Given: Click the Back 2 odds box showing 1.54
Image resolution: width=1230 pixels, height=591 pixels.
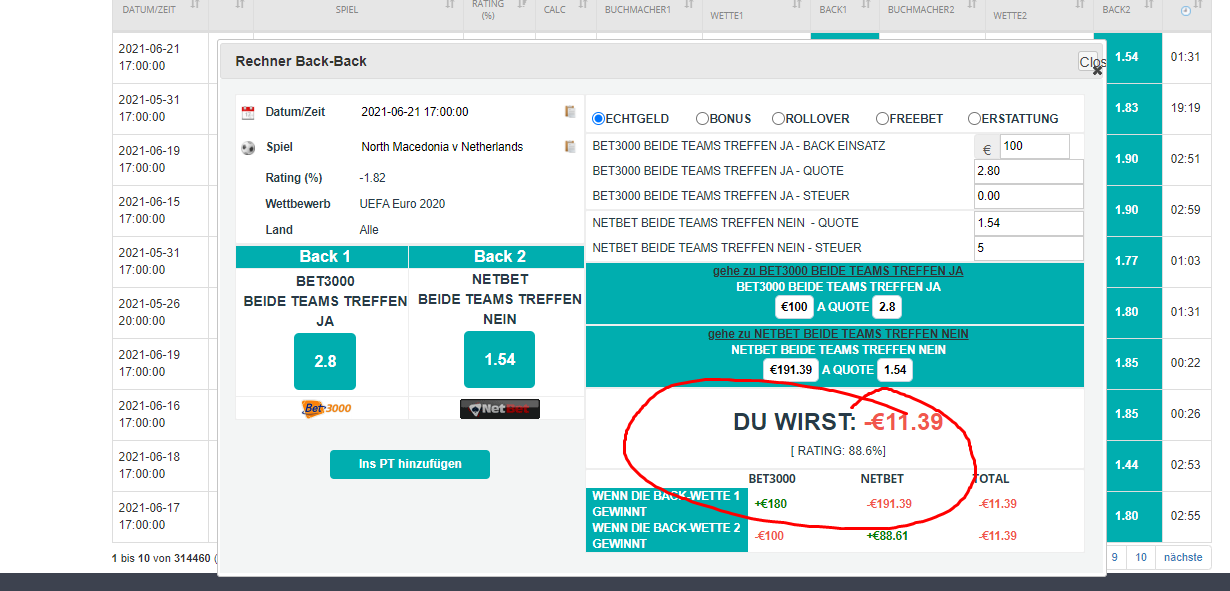Looking at the screenshot, I should 500,359.
